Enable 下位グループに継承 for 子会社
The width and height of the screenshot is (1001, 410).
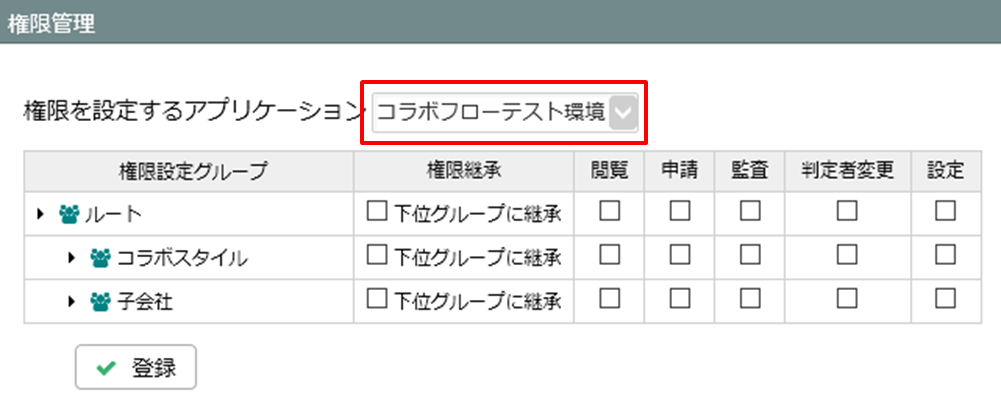(377, 298)
